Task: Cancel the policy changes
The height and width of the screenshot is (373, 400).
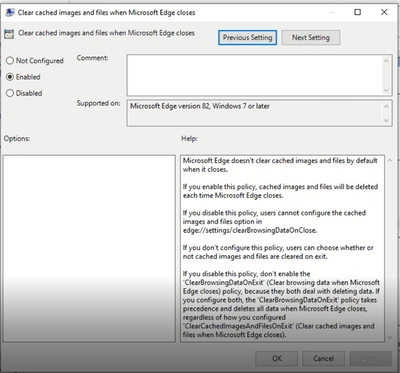Action: tap(323, 359)
